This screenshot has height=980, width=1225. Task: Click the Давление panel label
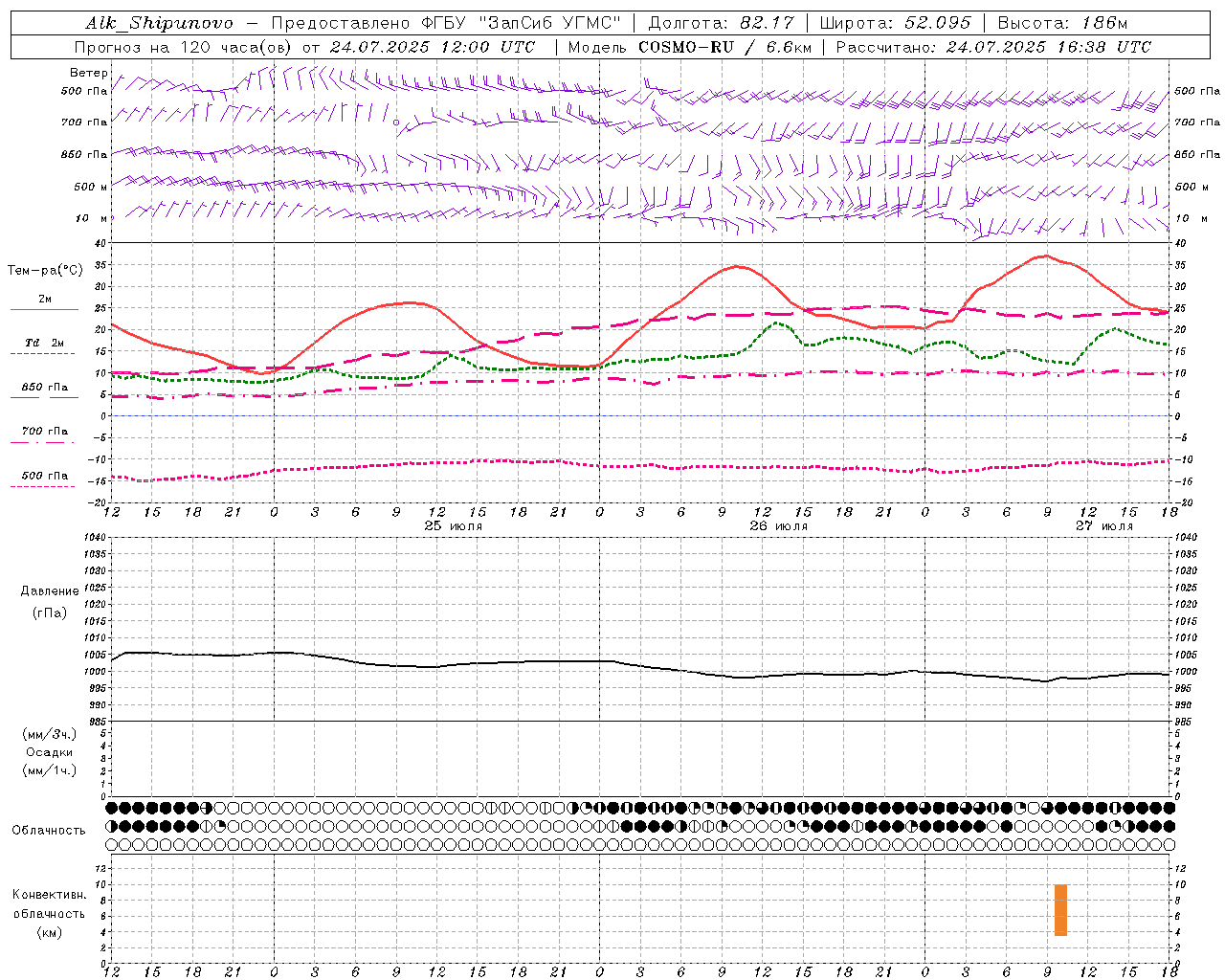click(x=50, y=591)
